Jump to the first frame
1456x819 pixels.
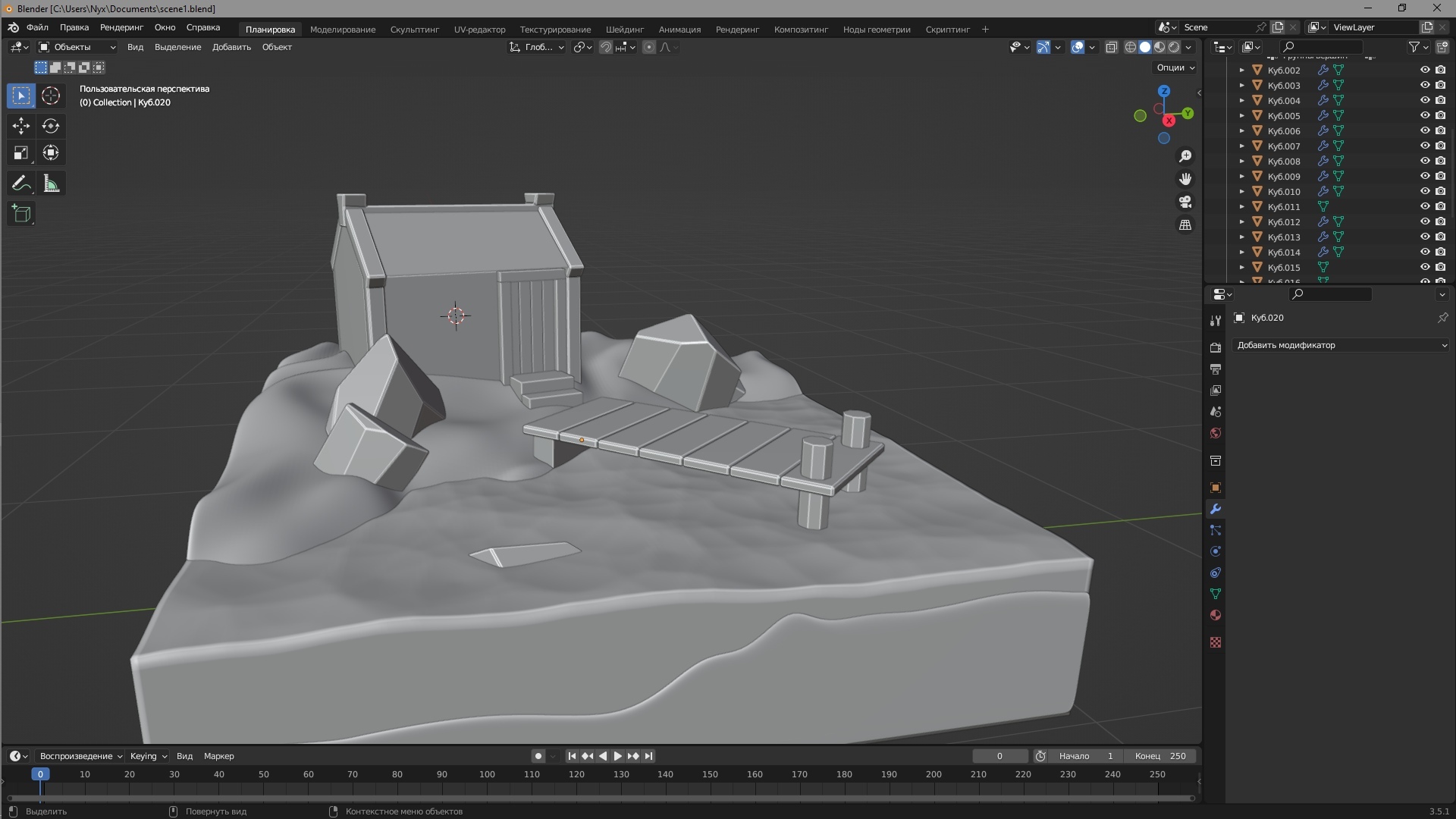[572, 756]
